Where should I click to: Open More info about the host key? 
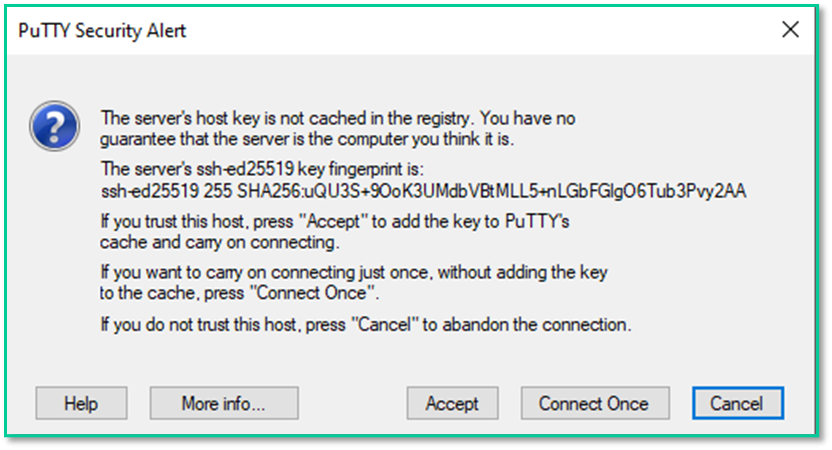pyautogui.click(x=224, y=404)
